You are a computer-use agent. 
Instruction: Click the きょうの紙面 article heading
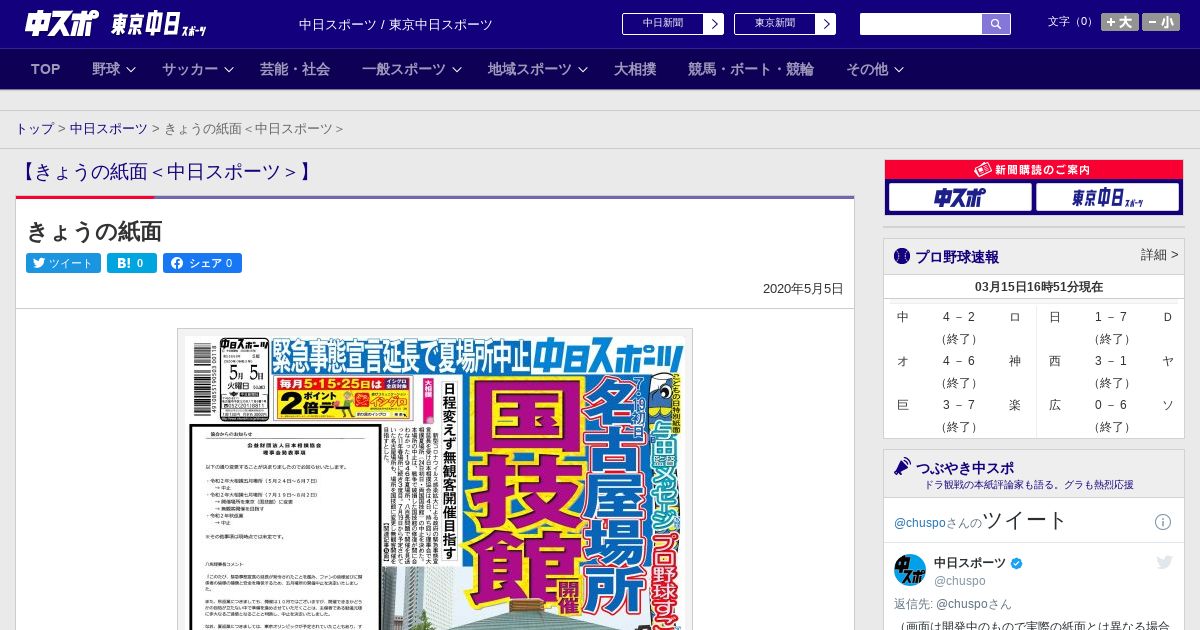pyautogui.click(x=94, y=232)
